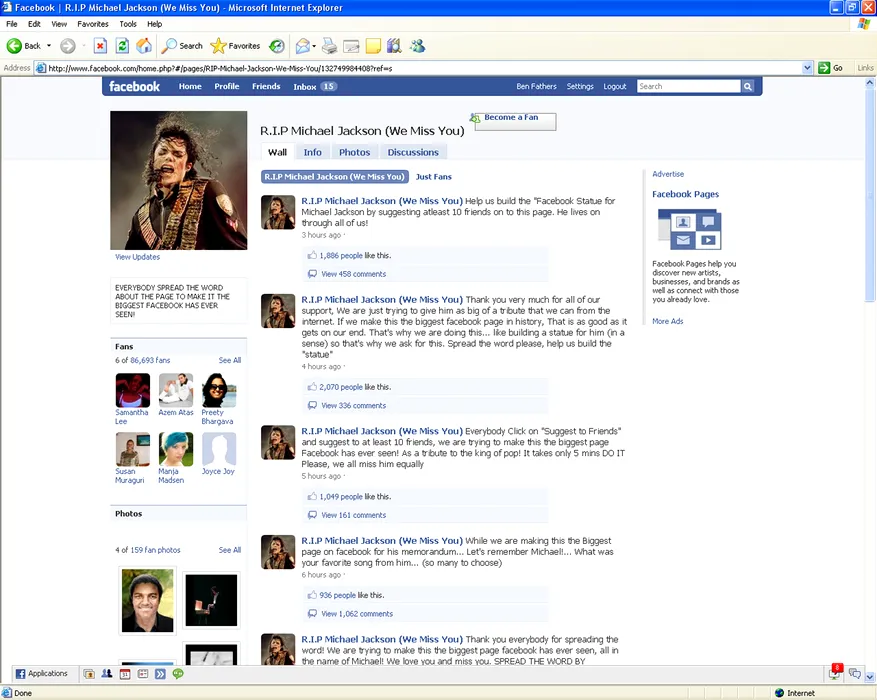Screen dimensions: 877x700
Task: Select the Wall tab
Action: [277, 152]
